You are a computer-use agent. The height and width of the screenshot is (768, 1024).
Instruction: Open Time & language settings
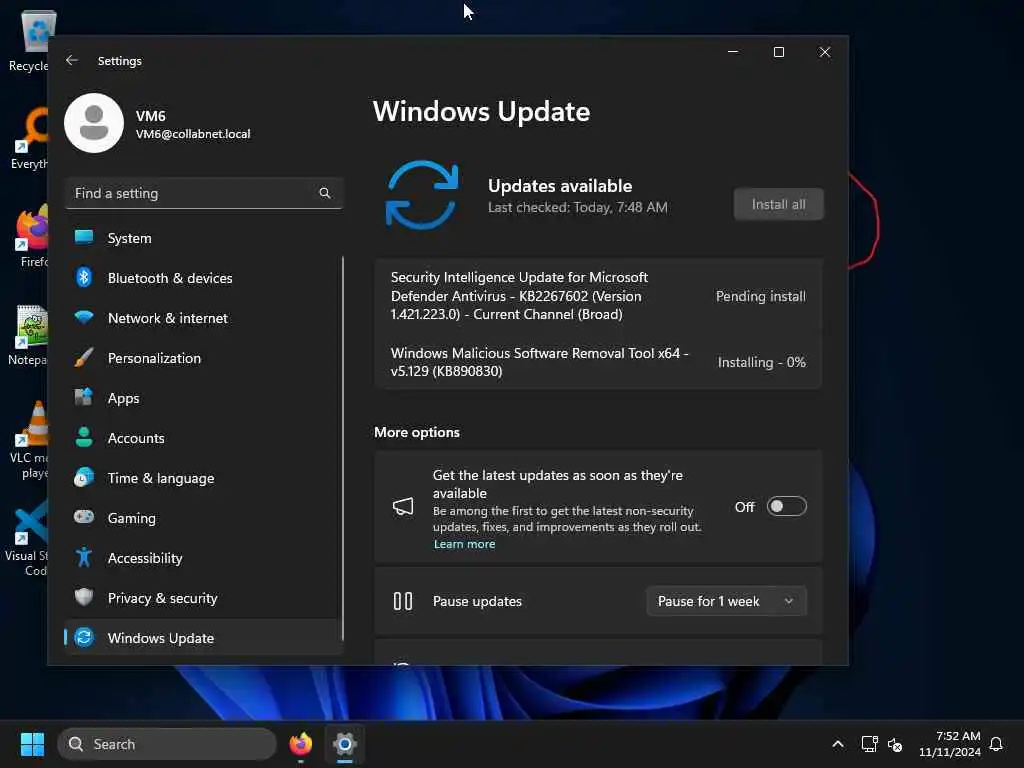click(x=204, y=478)
